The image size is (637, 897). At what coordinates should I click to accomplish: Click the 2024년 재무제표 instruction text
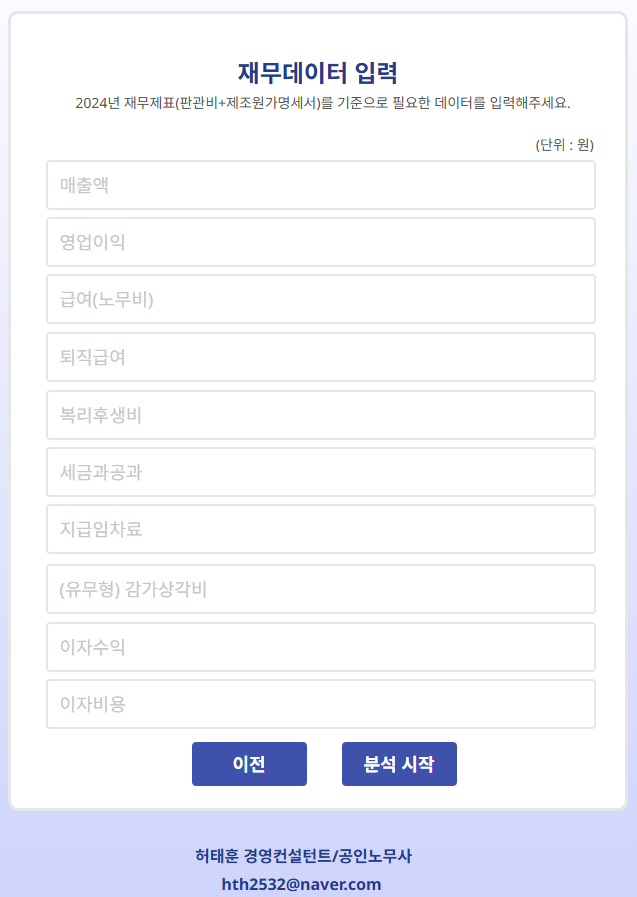[x=323, y=103]
